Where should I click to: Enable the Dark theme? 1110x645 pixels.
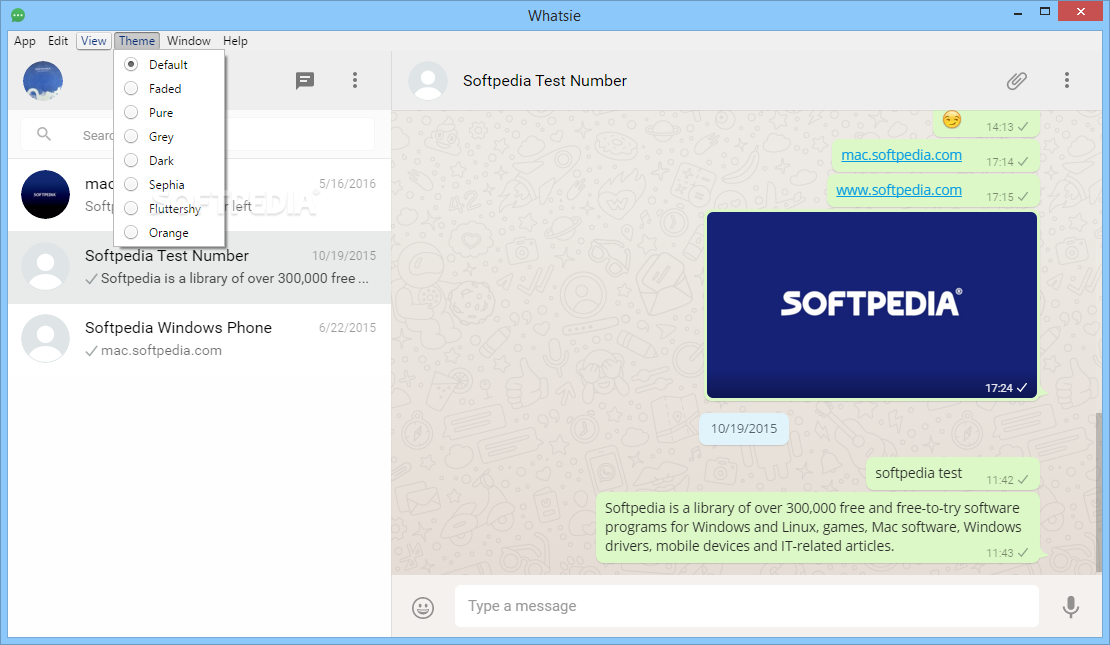pyautogui.click(x=169, y=161)
